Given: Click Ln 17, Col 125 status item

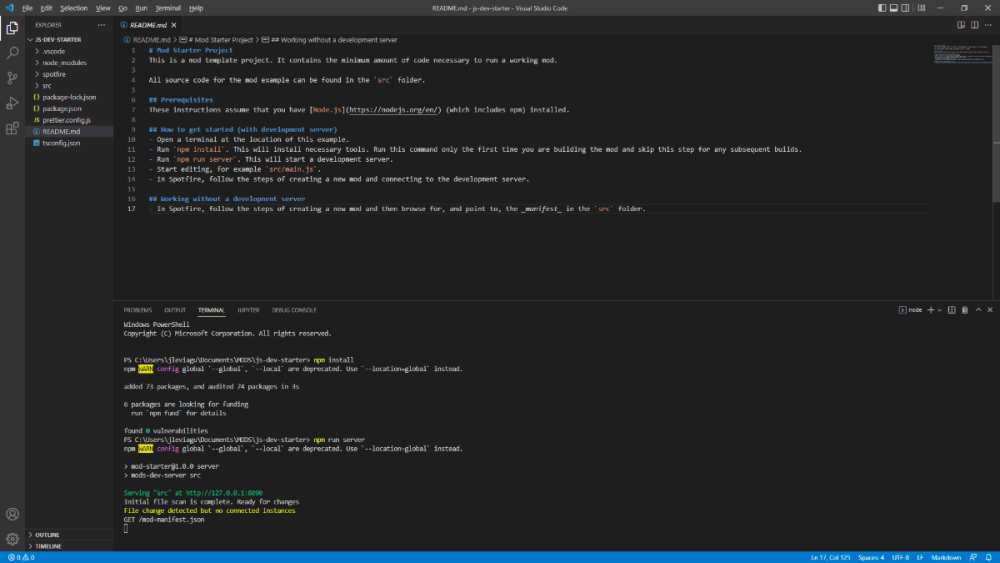Looking at the screenshot, I should pos(830,557).
